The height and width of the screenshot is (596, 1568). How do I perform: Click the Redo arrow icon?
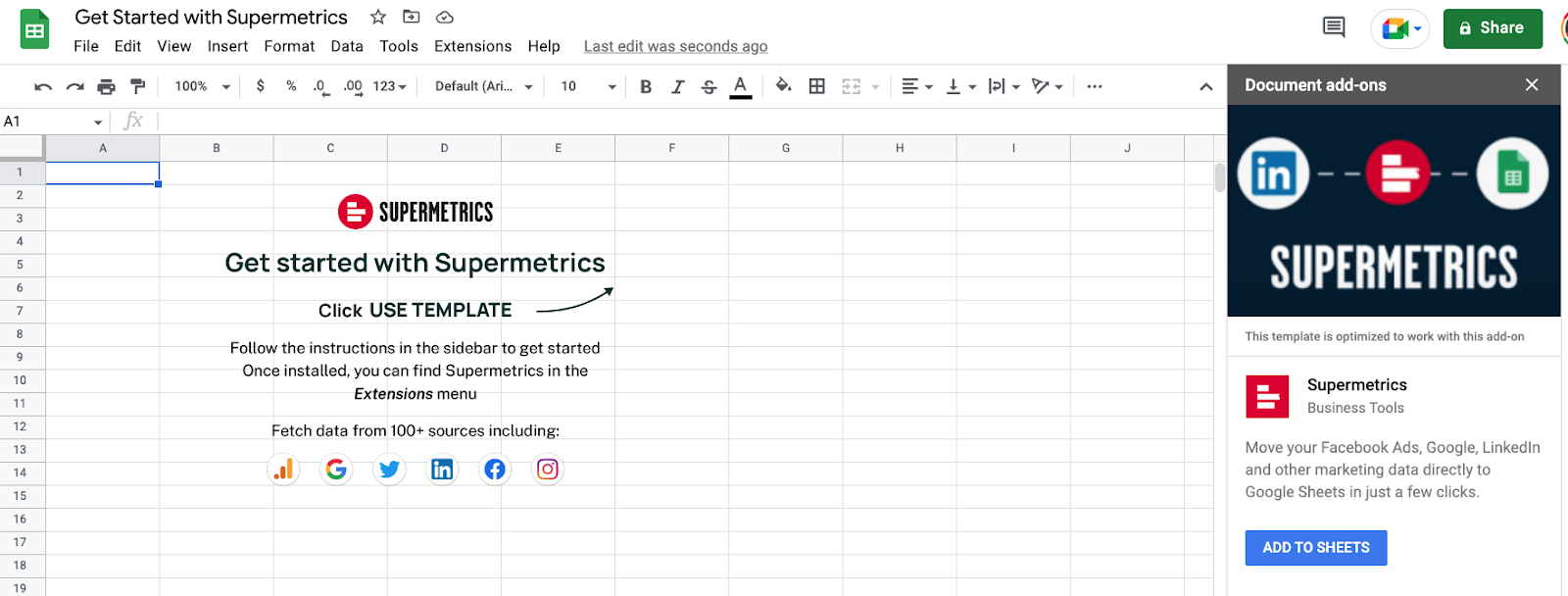[x=74, y=86]
